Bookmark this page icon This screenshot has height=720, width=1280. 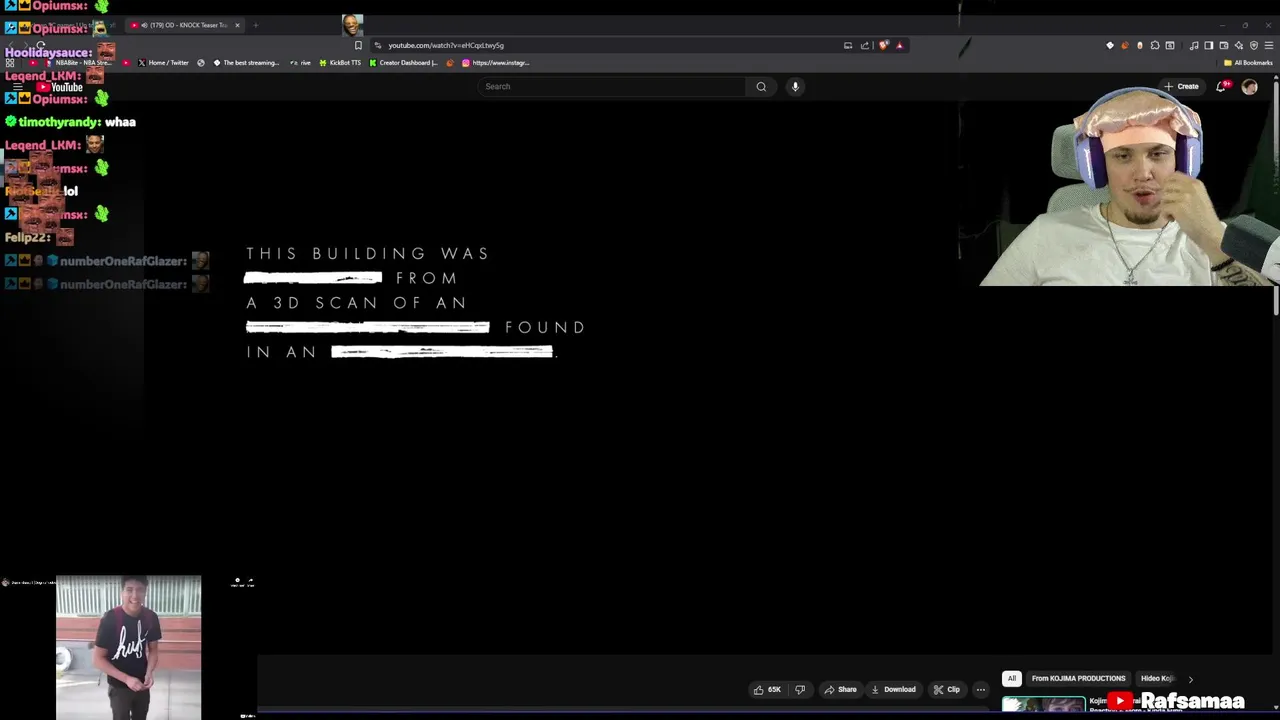358,45
